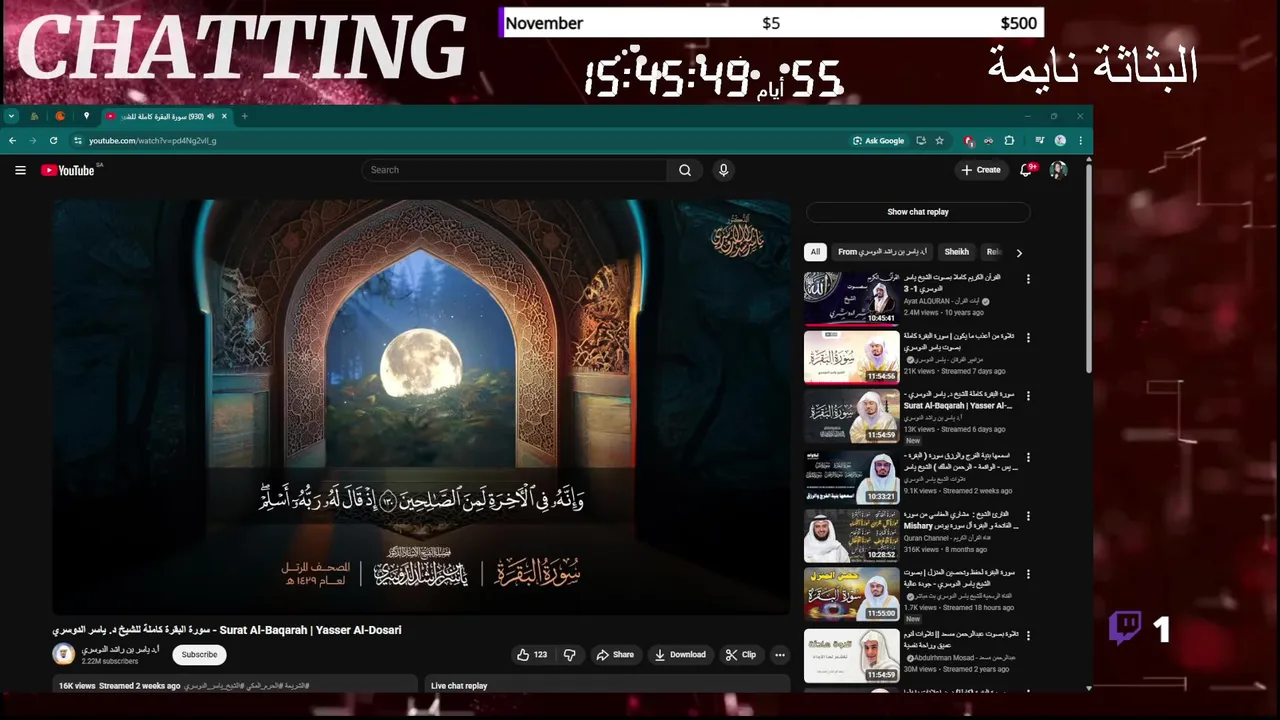
Task: Open YouTube notifications bell
Action: tap(1025, 170)
